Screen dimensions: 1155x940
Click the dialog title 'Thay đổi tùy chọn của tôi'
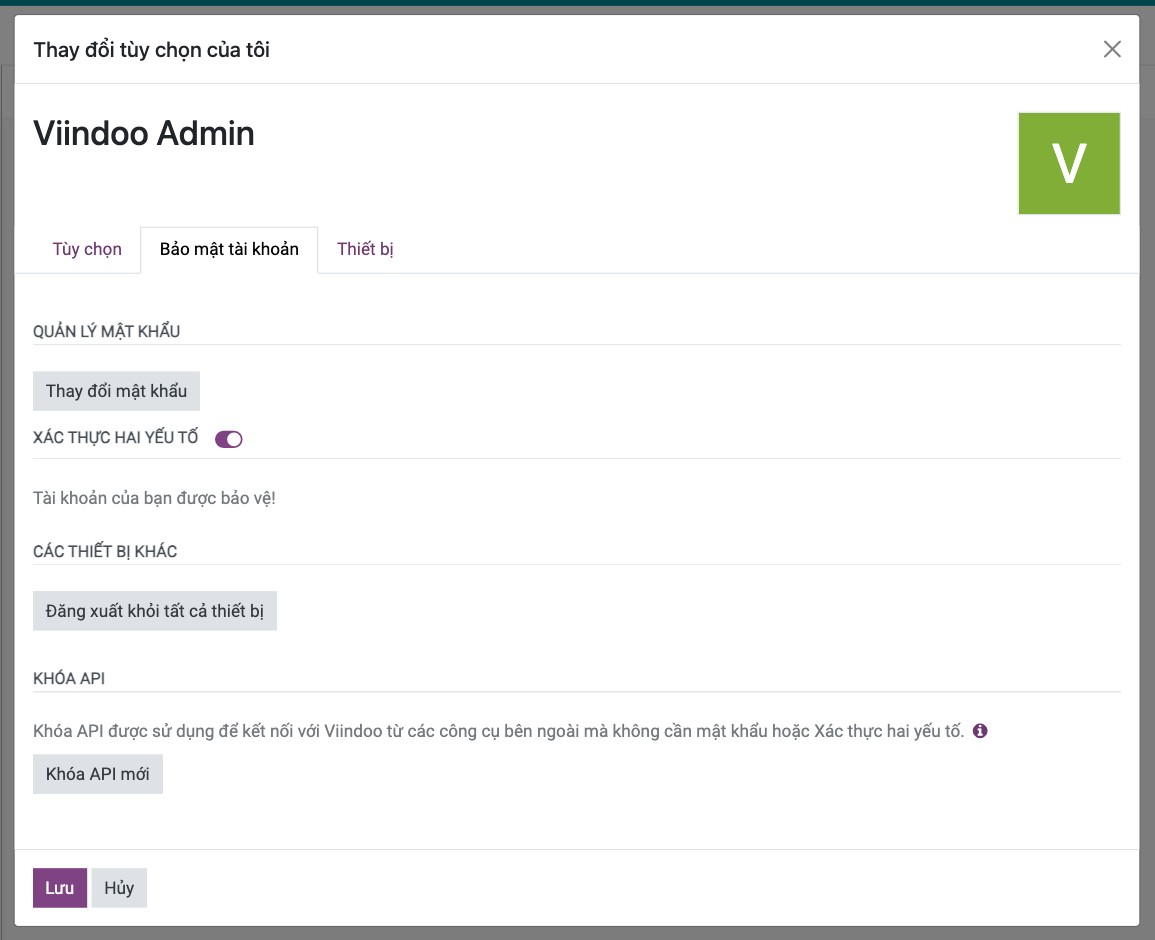[x=152, y=50]
